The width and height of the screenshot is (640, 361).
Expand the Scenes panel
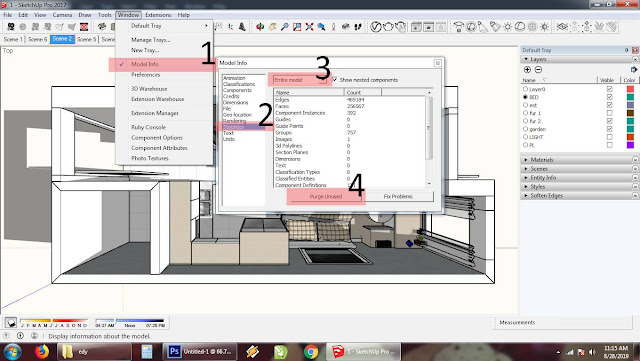click(526, 169)
